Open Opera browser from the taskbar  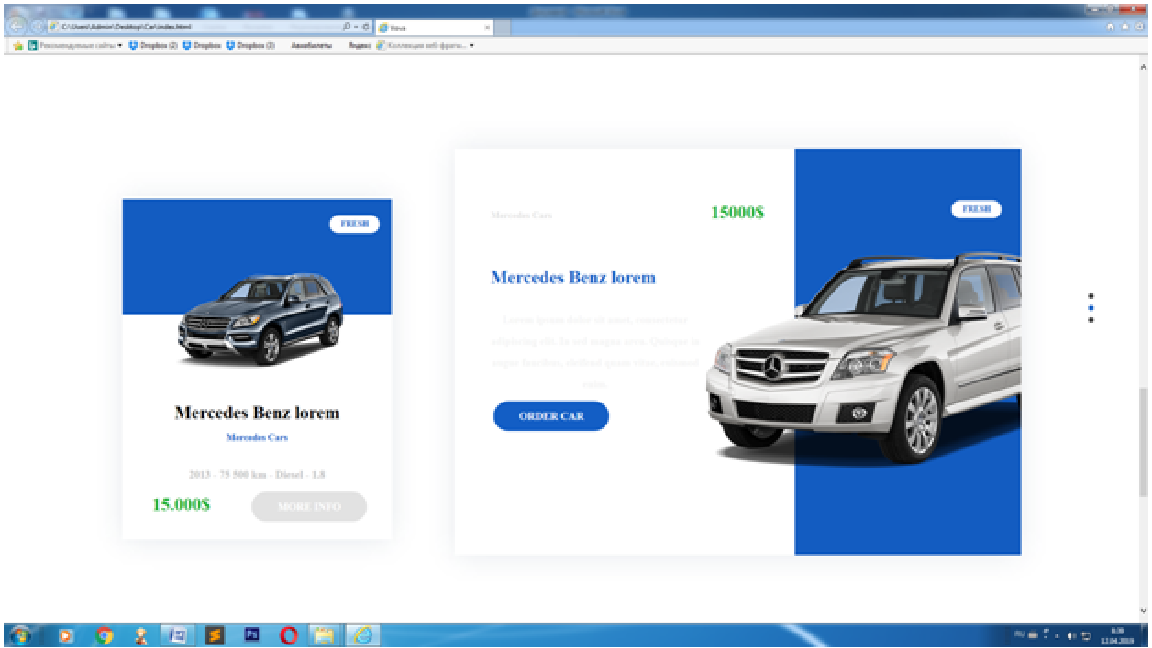(289, 636)
